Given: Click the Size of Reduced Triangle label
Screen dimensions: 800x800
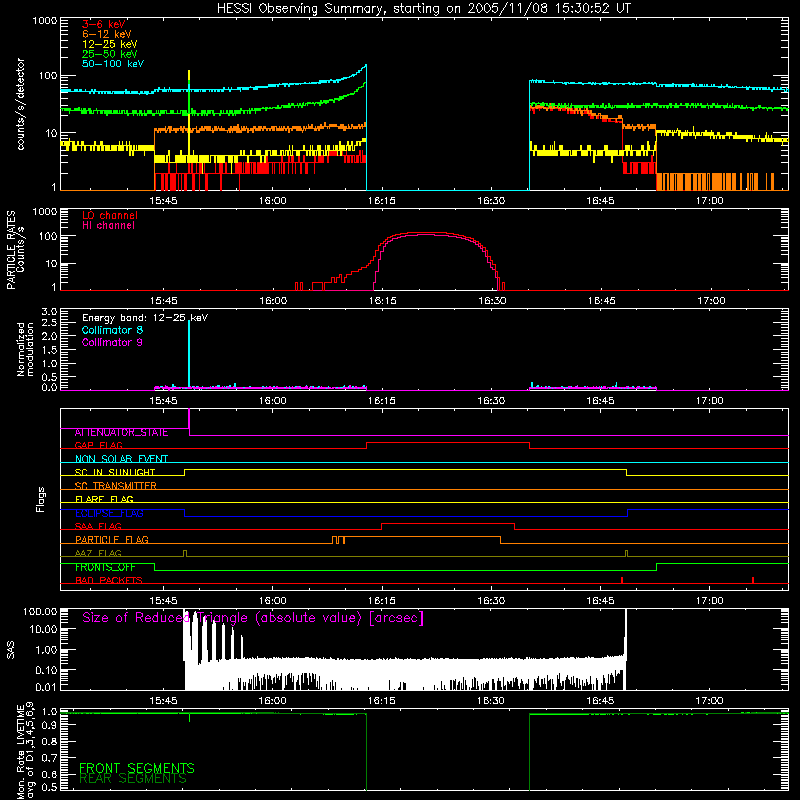Looking at the screenshot, I should (x=253, y=618).
